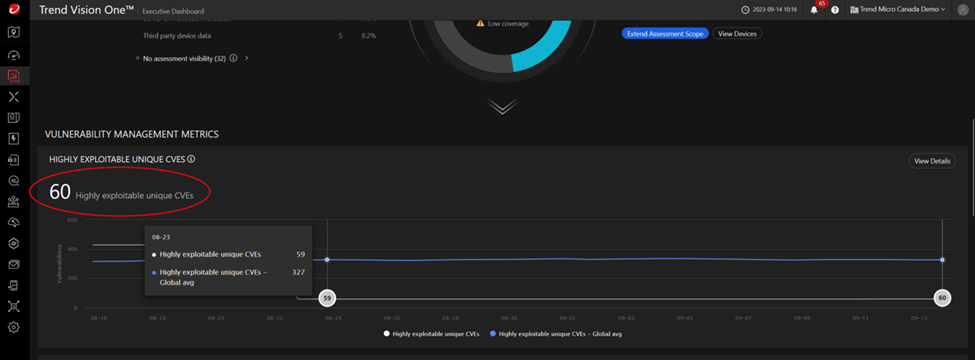Open the lightning bolt sidebar icon
Screen dimensions: 975x360
click(14, 138)
